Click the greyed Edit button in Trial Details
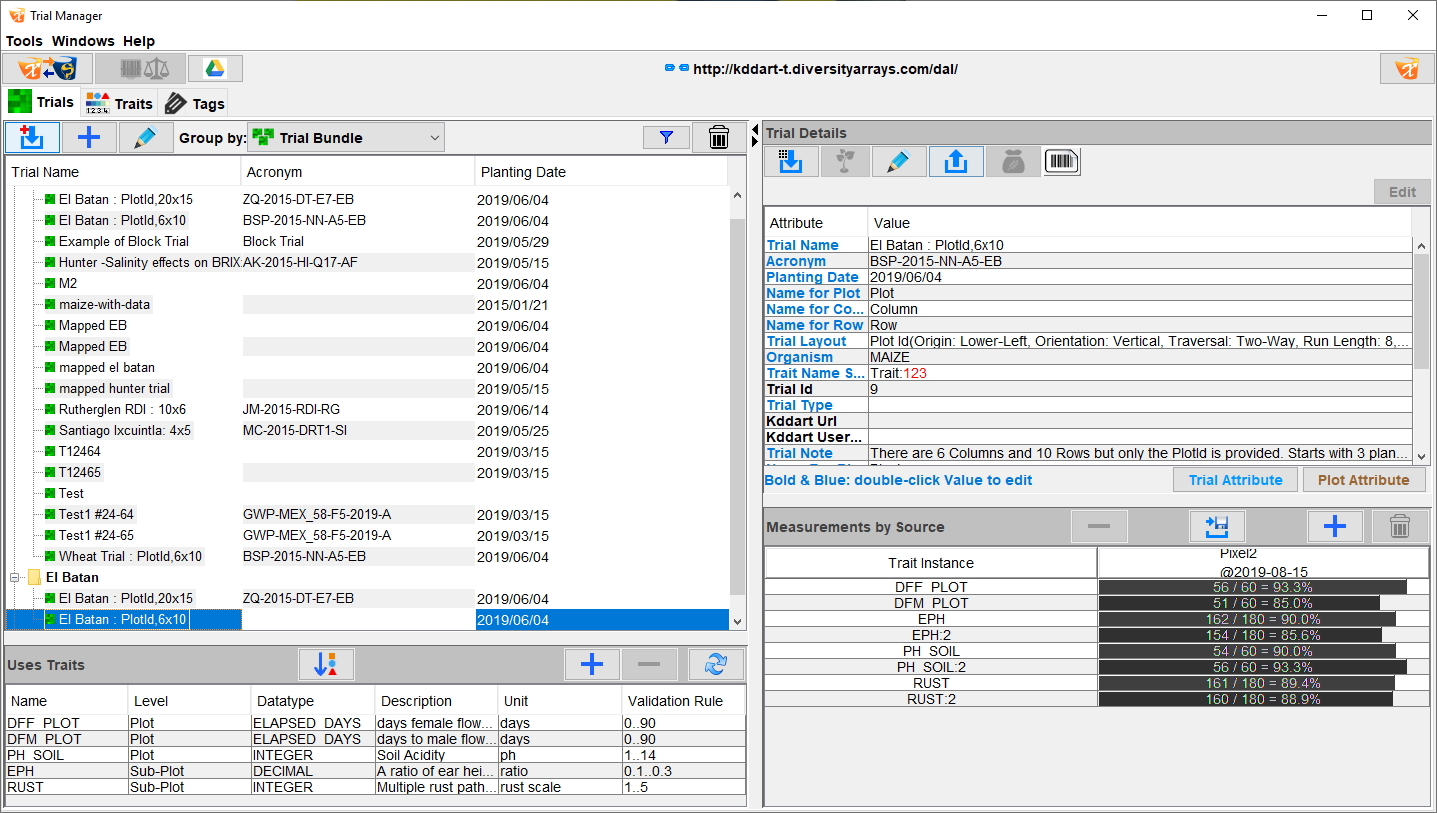Image resolution: width=1437 pixels, height=813 pixels. coord(1402,192)
